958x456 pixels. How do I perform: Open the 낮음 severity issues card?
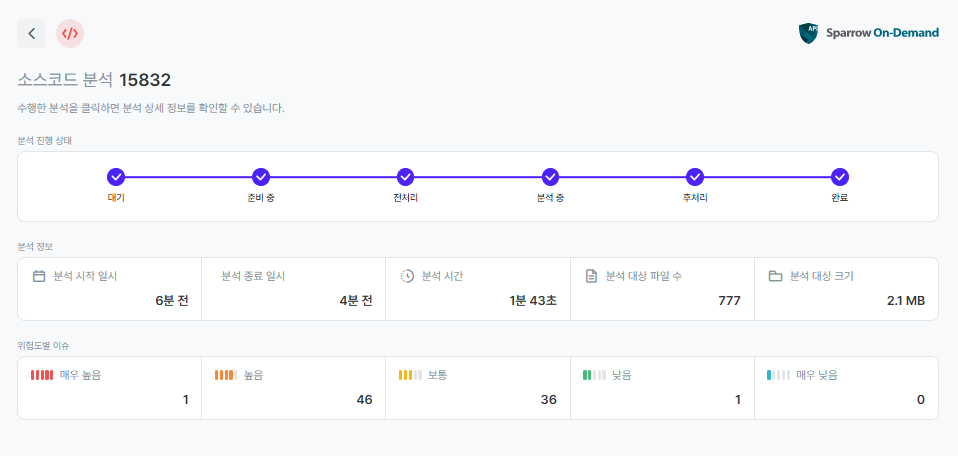661,388
